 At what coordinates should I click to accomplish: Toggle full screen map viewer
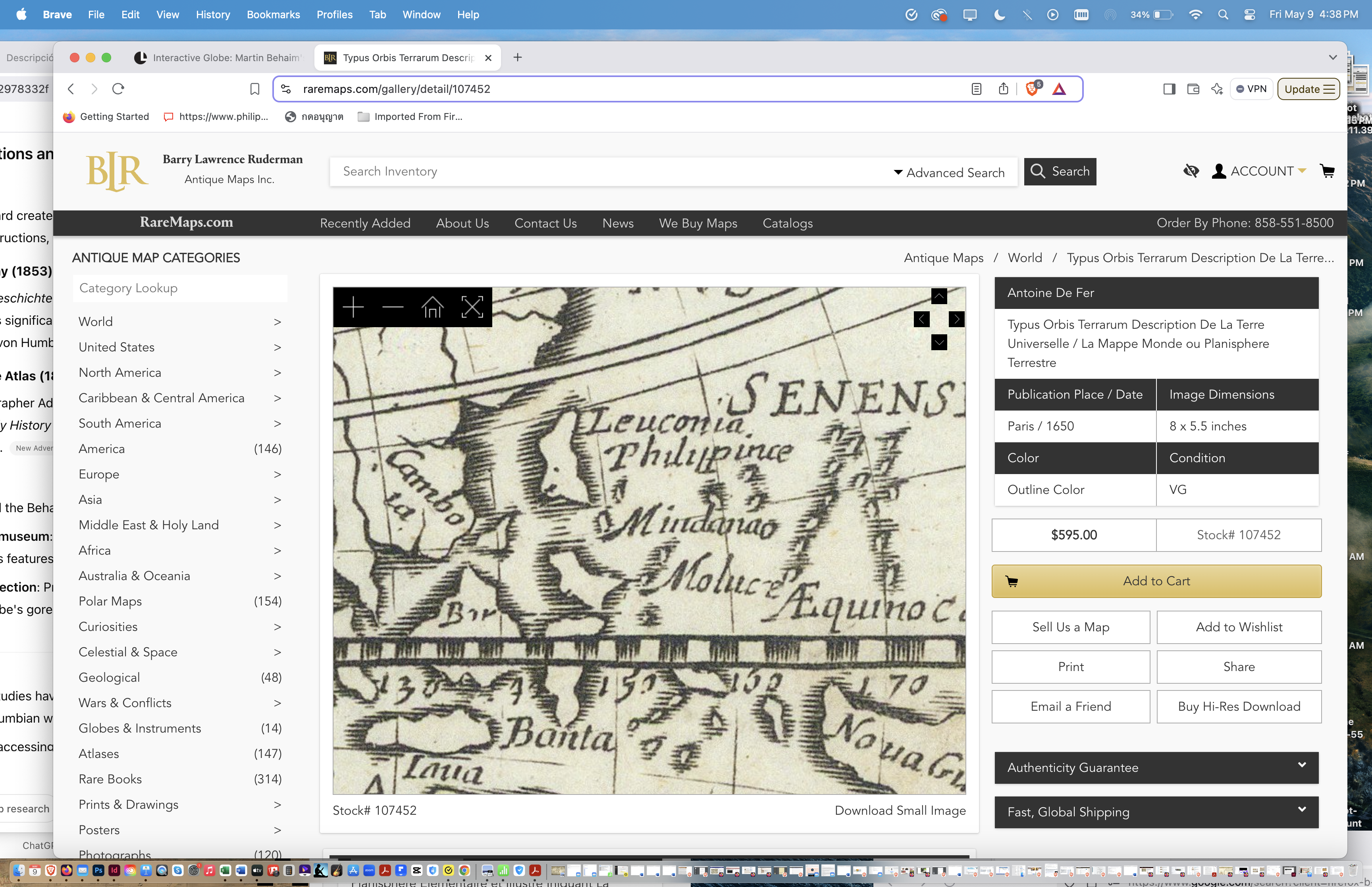[472, 307]
